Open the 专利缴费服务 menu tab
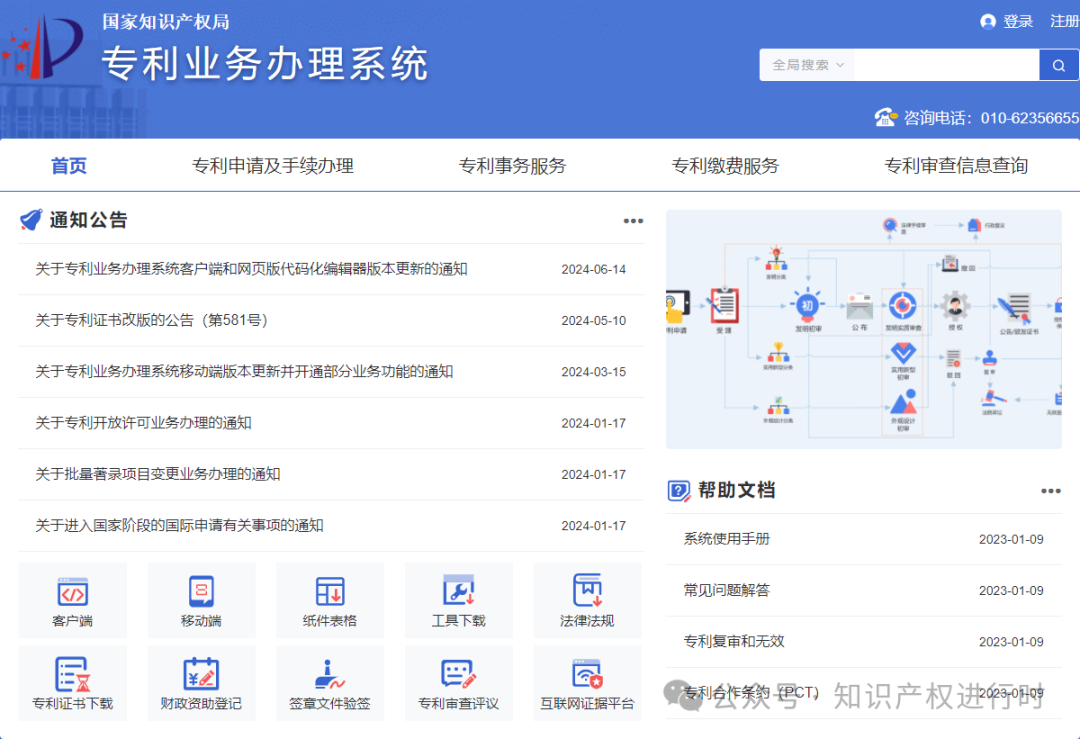Viewport: 1080px width, 739px height. click(725, 166)
